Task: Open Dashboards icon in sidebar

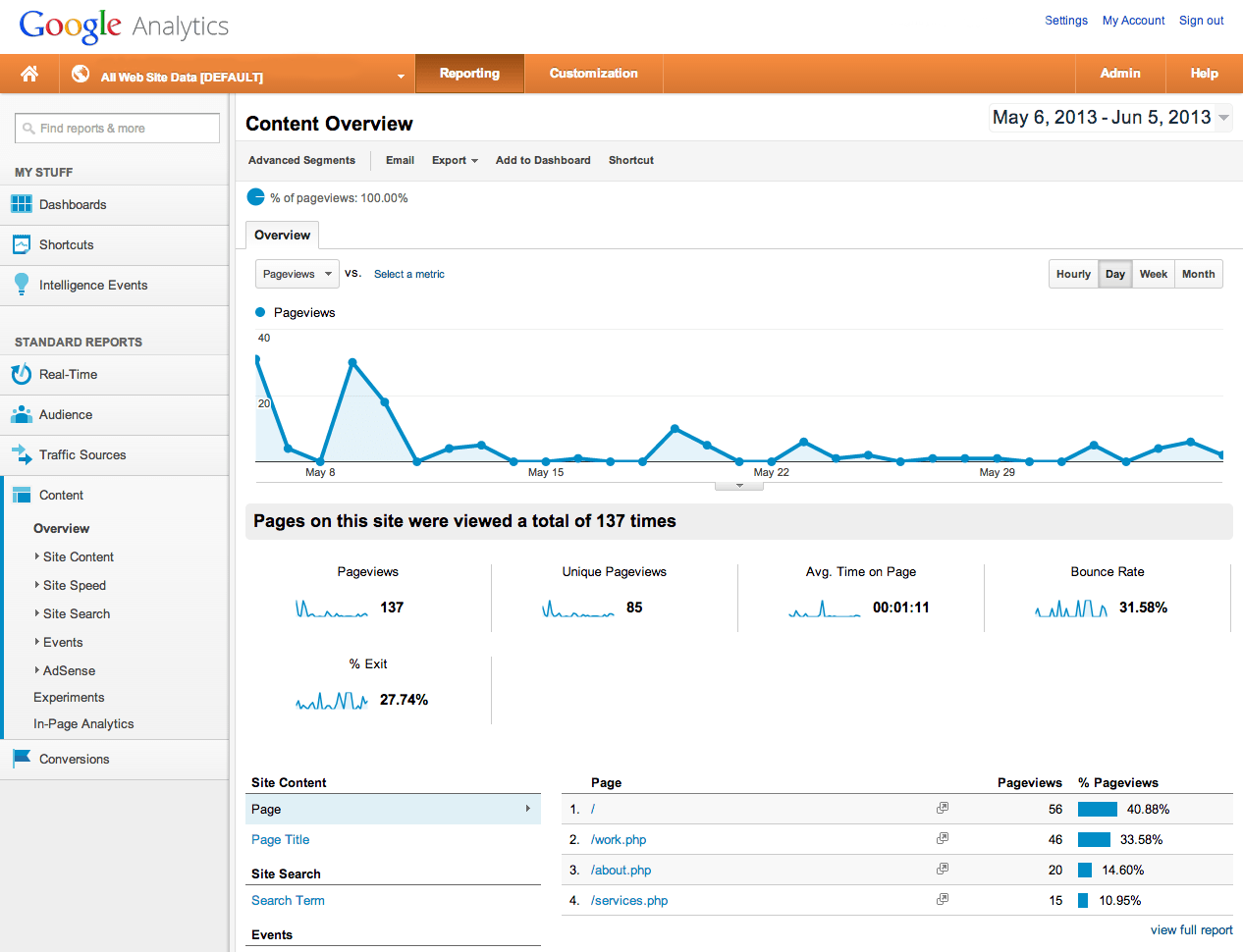Action: coord(22,204)
